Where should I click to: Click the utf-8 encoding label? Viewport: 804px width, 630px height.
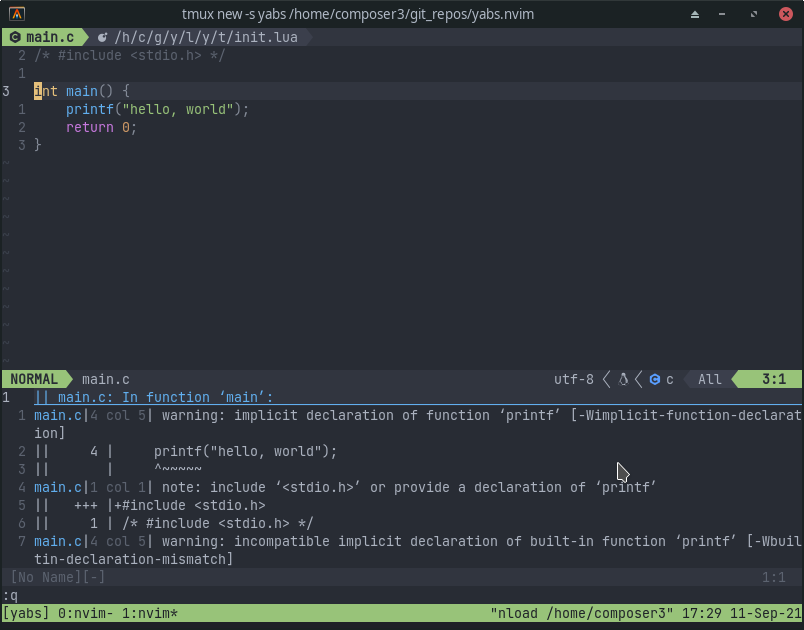click(x=574, y=379)
